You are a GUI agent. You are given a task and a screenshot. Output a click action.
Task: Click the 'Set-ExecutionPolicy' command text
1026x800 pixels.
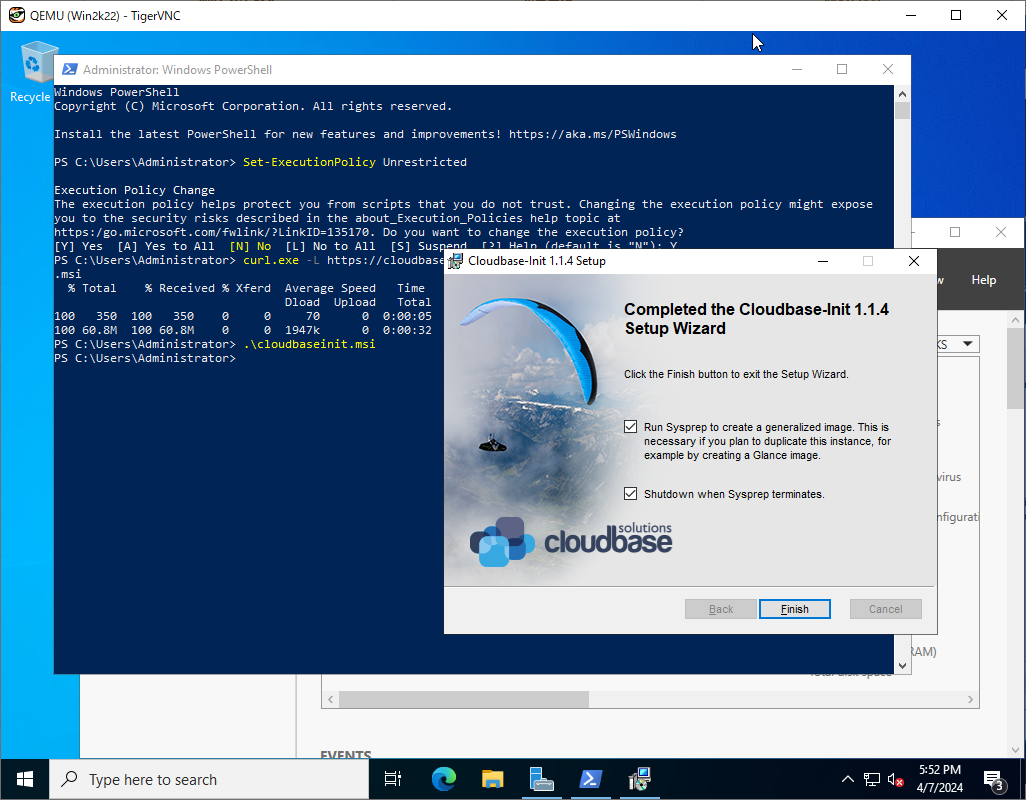tap(310, 162)
